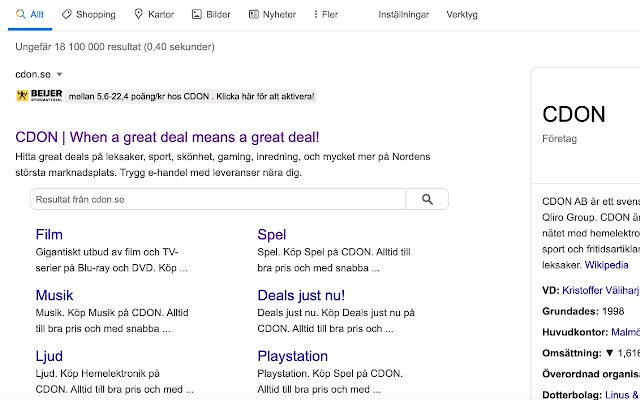This screenshot has height=400, width=640.
Task: Click the magnifier search button for cdon.se
Action: pyautogui.click(x=427, y=199)
